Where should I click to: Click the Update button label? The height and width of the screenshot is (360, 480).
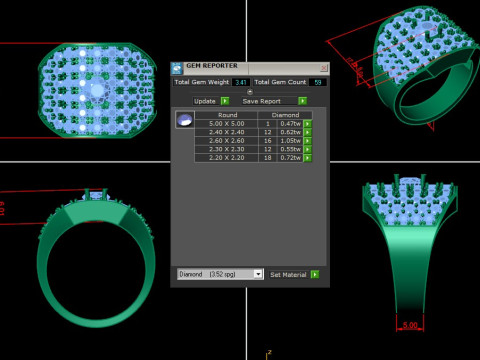click(206, 101)
